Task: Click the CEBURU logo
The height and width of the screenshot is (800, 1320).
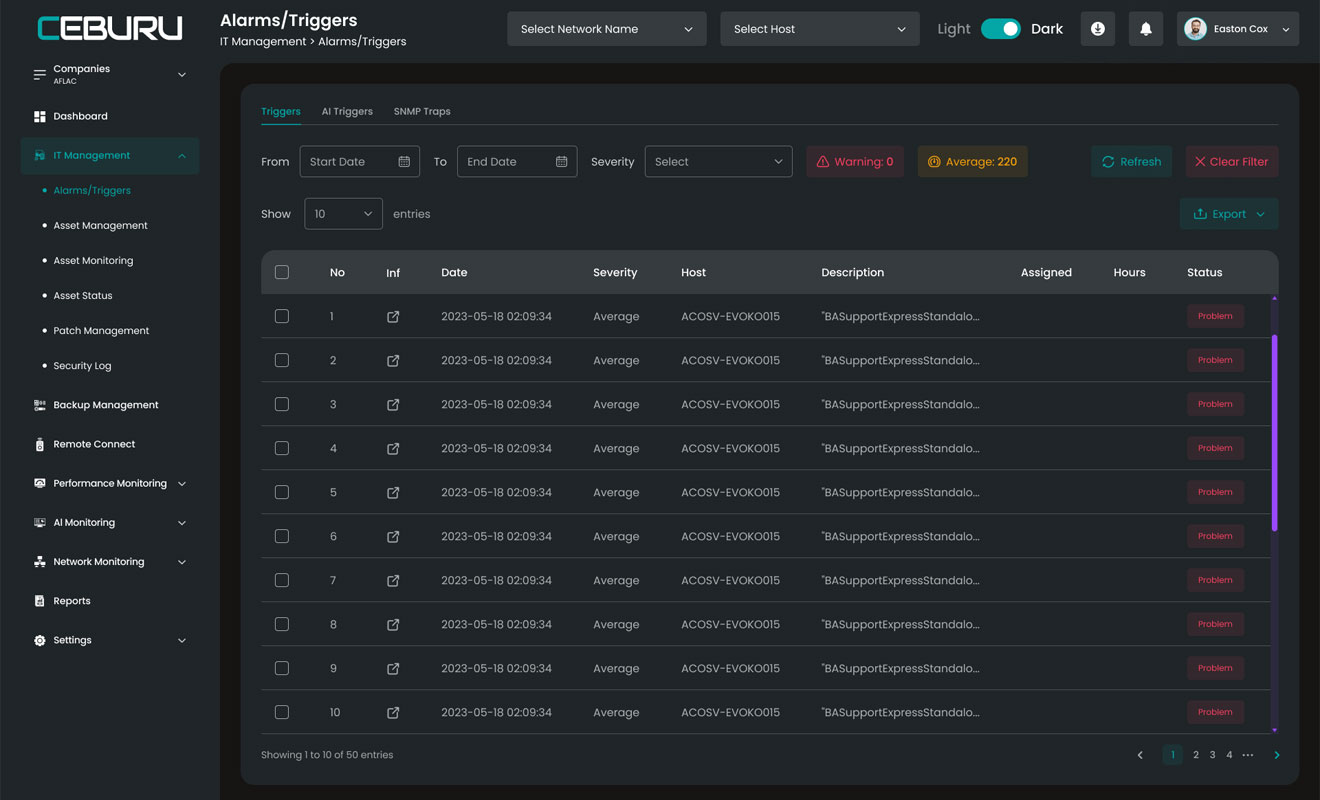Action: (110, 28)
